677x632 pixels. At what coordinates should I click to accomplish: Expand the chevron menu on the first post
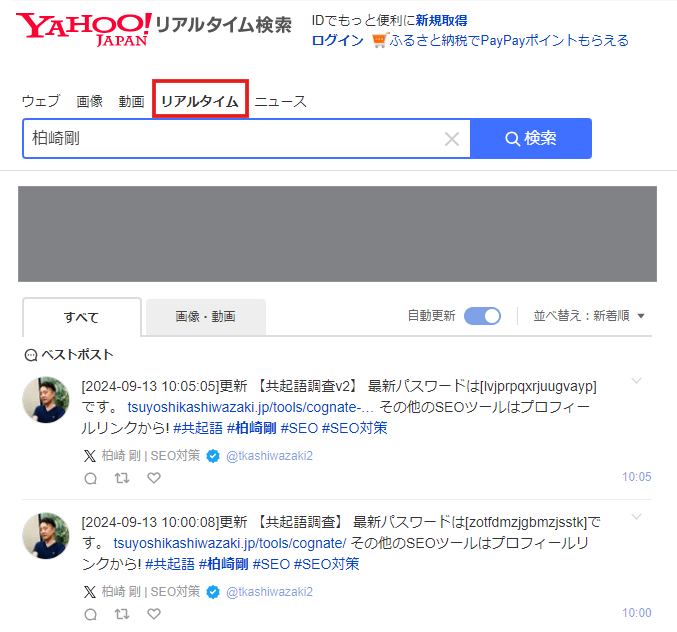[637, 381]
